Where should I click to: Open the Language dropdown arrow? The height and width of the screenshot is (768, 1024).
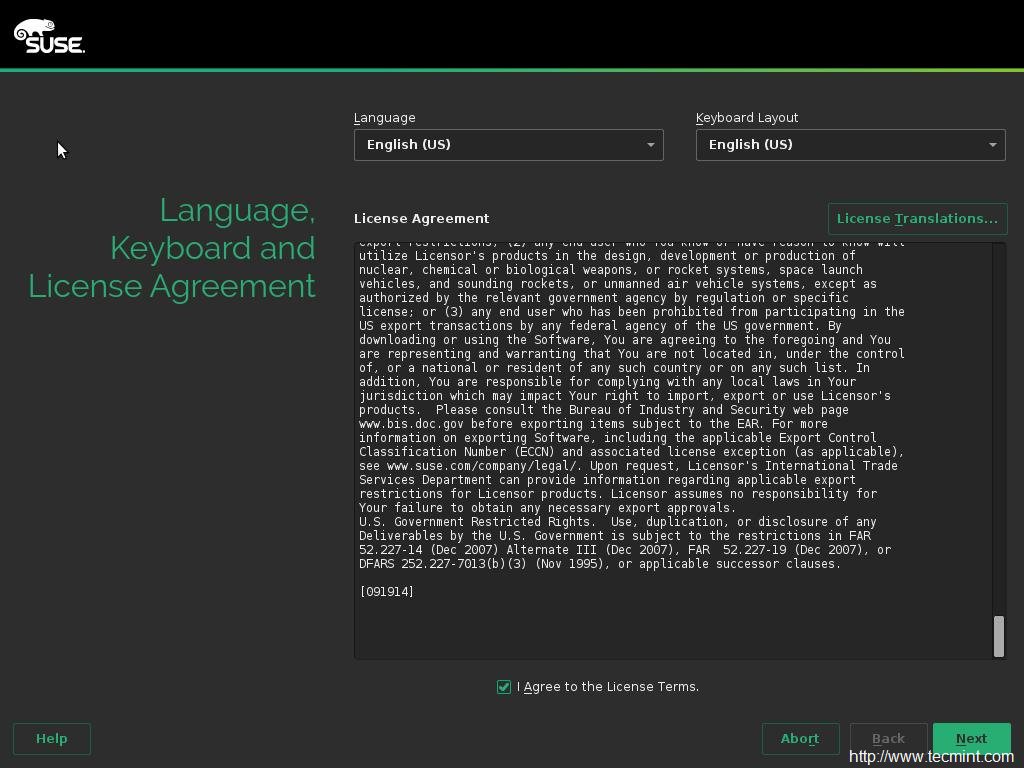[650, 145]
